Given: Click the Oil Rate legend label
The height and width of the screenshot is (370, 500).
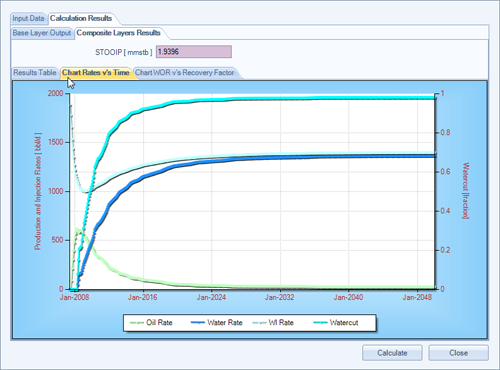Looking at the screenshot, I should (x=159, y=323).
